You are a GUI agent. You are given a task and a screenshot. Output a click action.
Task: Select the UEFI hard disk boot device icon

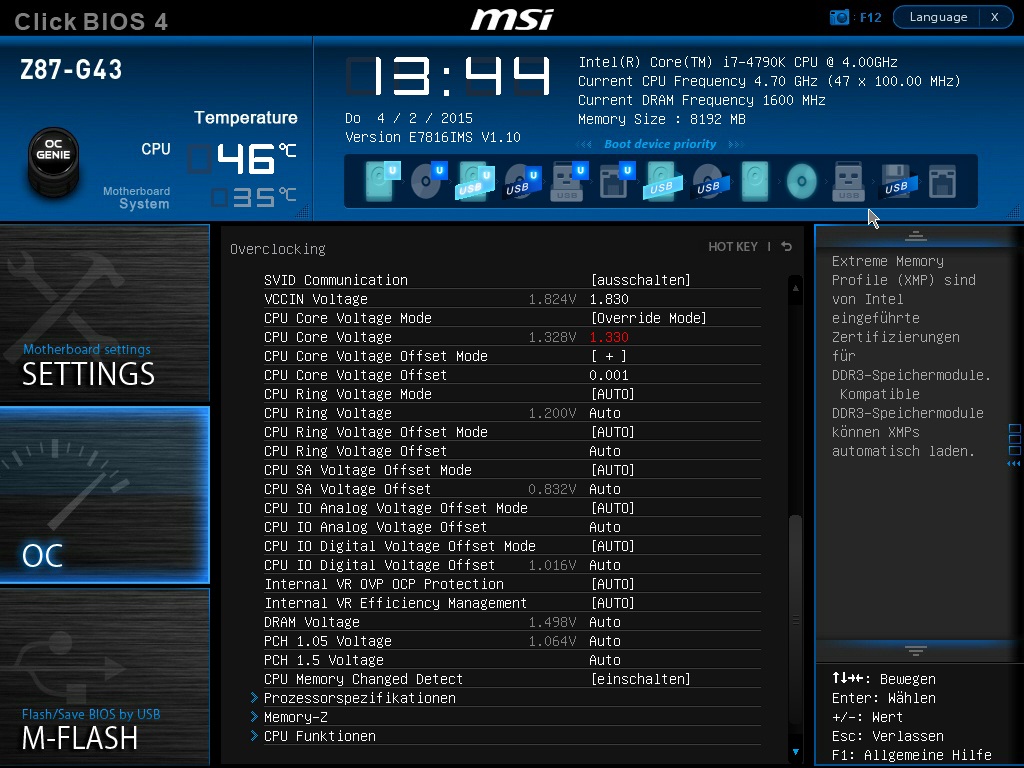point(383,181)
